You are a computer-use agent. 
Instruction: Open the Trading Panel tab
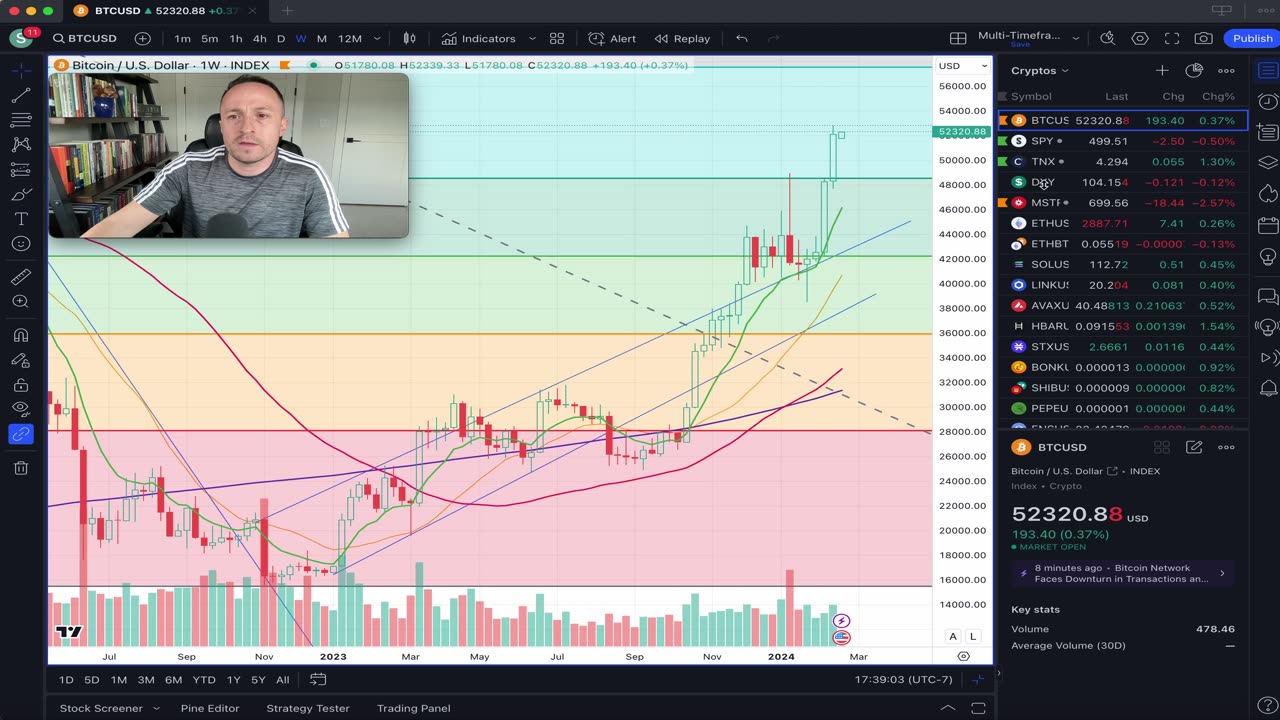tap(414, 708)
